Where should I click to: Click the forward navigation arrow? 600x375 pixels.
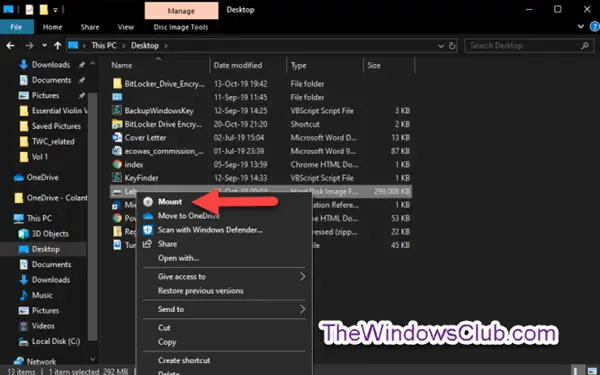[x=29, y=46]
